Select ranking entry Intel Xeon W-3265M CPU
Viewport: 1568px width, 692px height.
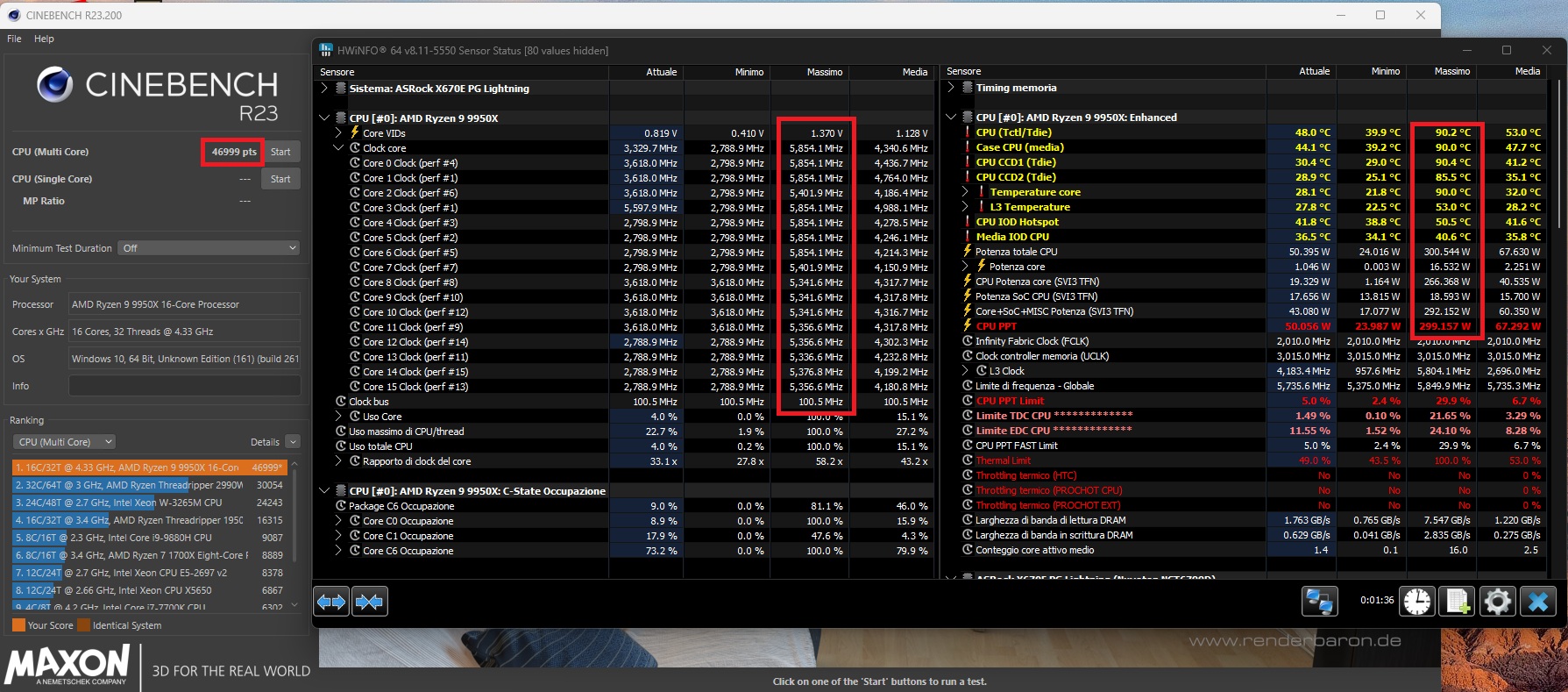149,503
